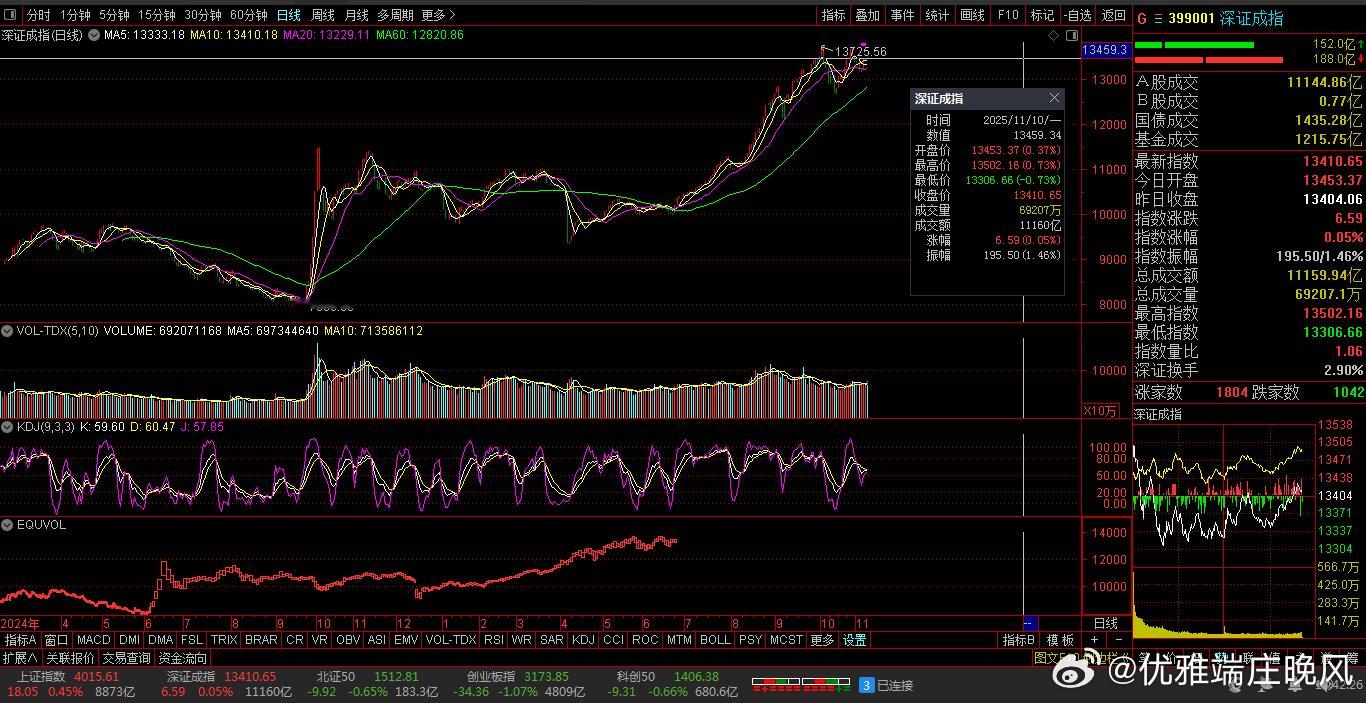The width and height of the screenshot is (1366, 703).
Task: Expand the 深证成指(日线) indicator dropdown arrow
Action: tap(93, 35)
